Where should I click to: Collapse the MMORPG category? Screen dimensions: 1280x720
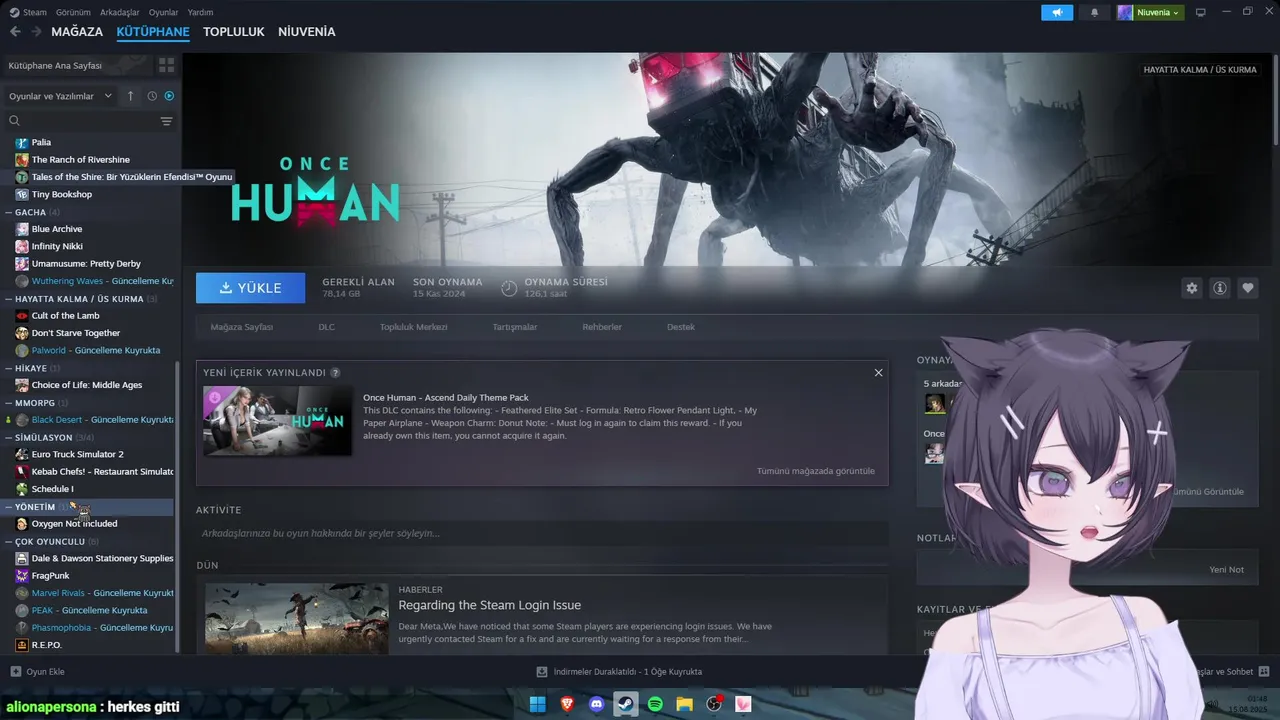tap(9, 403)
